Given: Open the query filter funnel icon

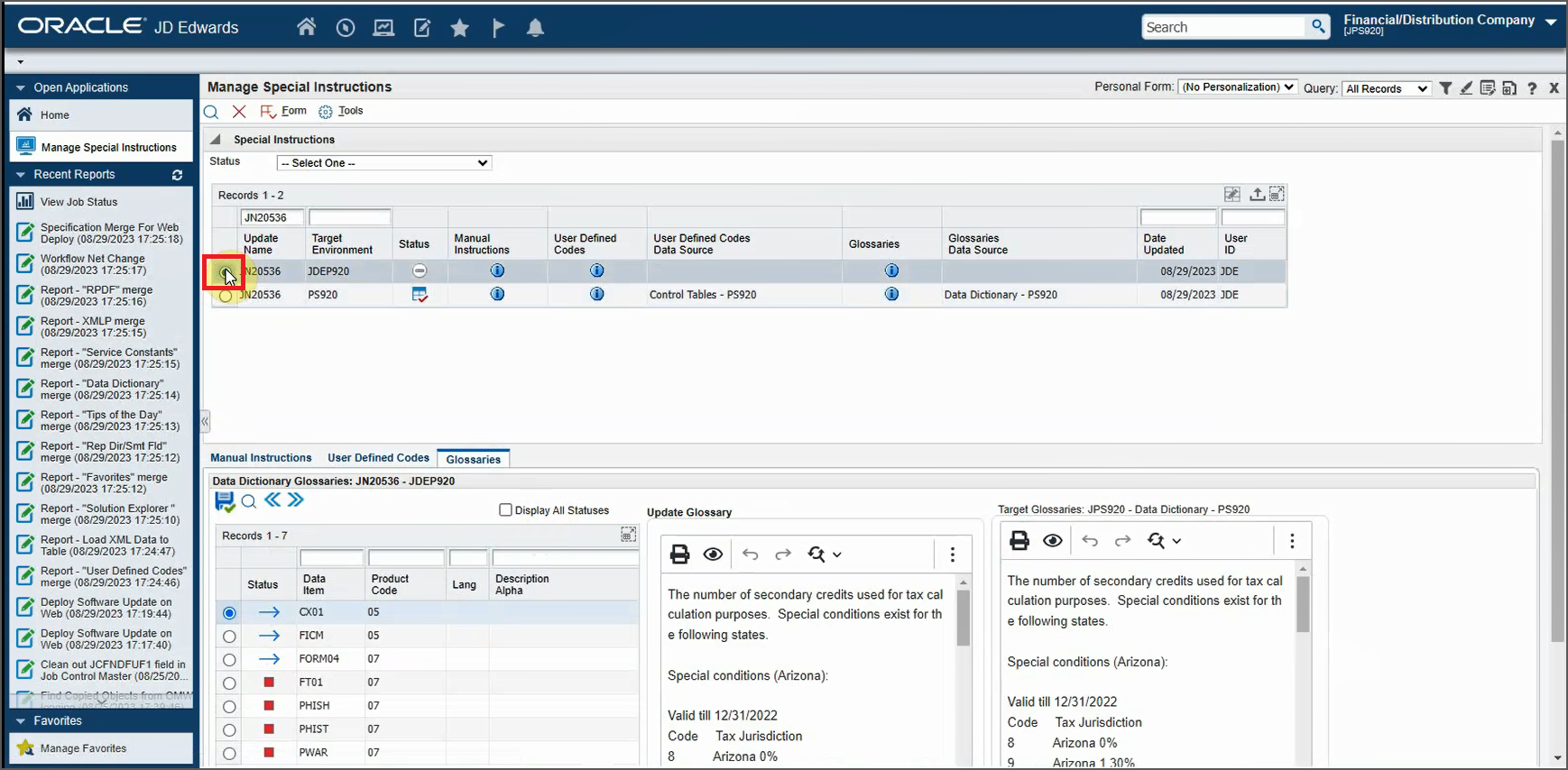Looking at the screenshot, I should coord(1446,88).
